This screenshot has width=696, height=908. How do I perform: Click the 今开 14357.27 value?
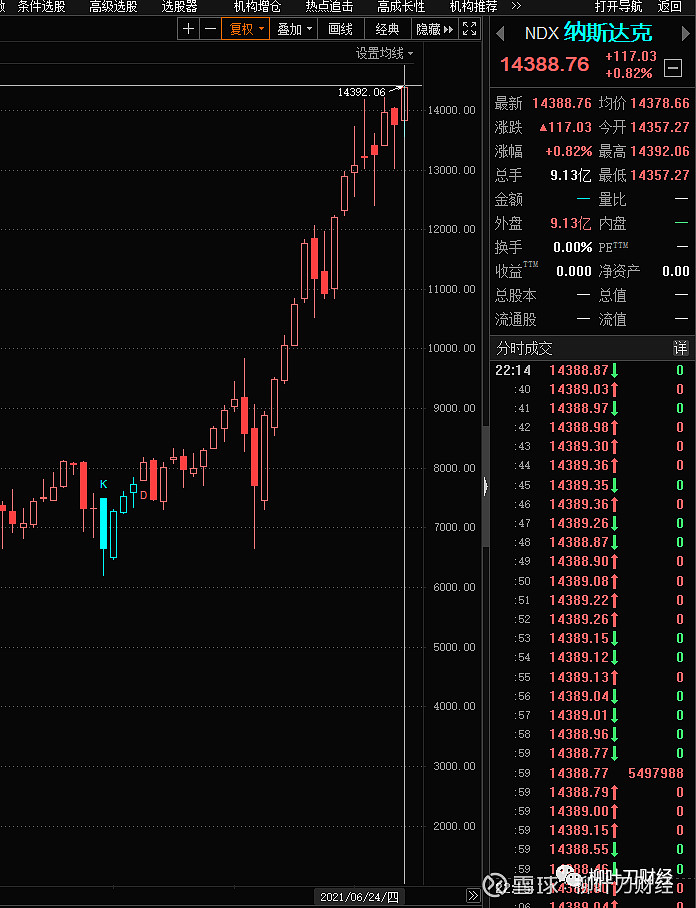coord(660,127)
